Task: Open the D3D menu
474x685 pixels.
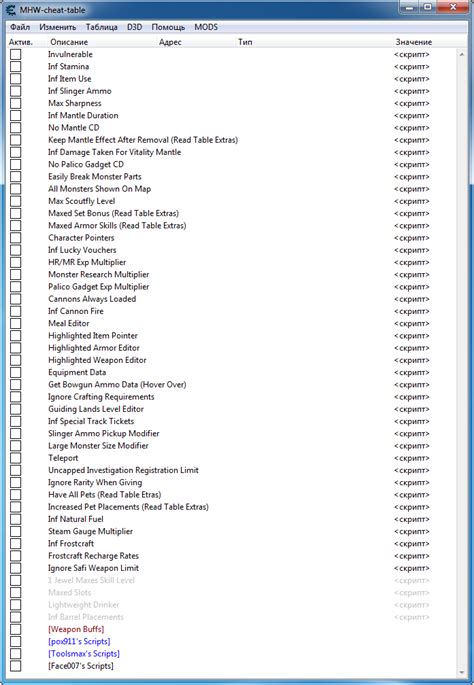Action: click(135, 27)
